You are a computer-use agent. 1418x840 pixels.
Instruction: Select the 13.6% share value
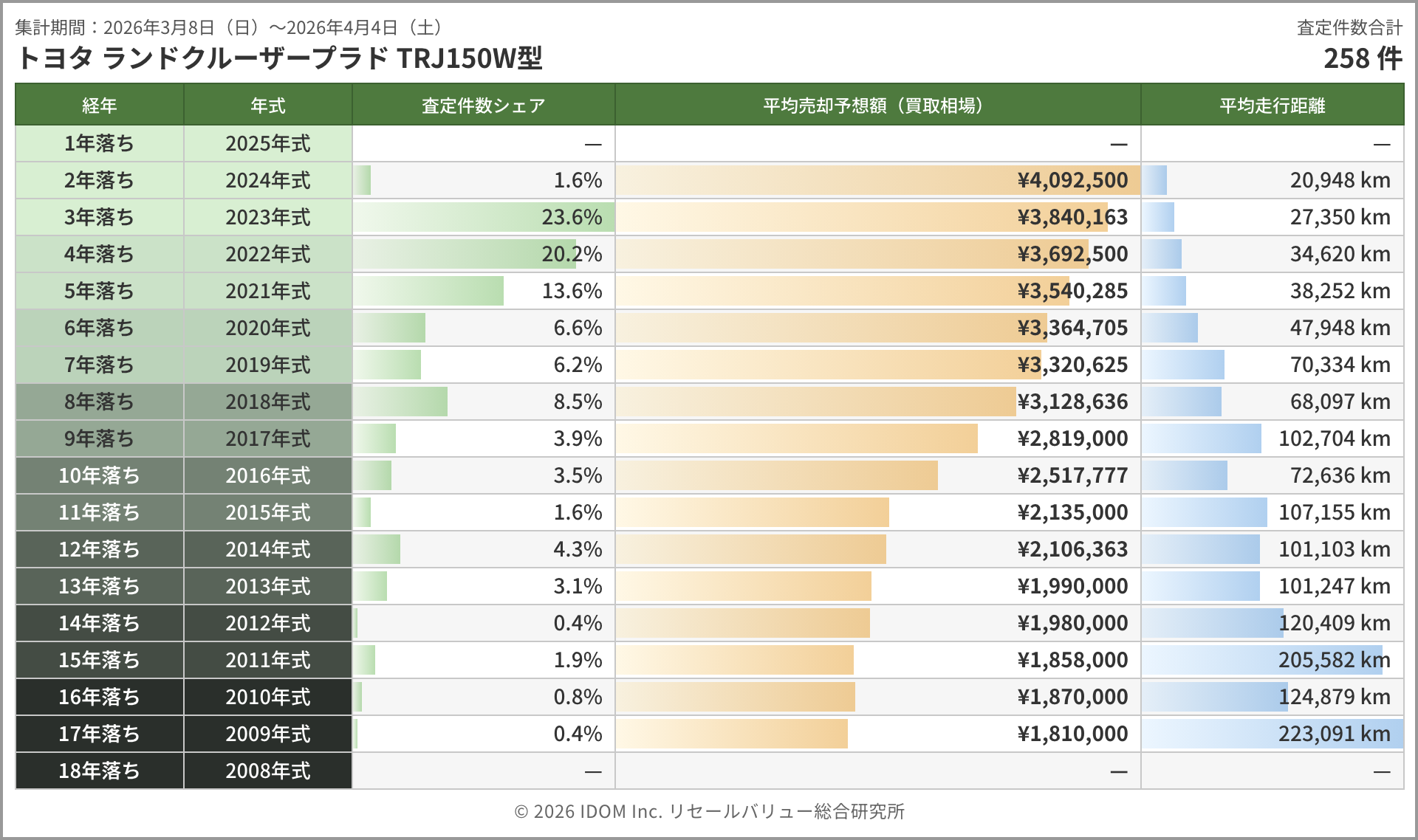[x=572, y=291]
